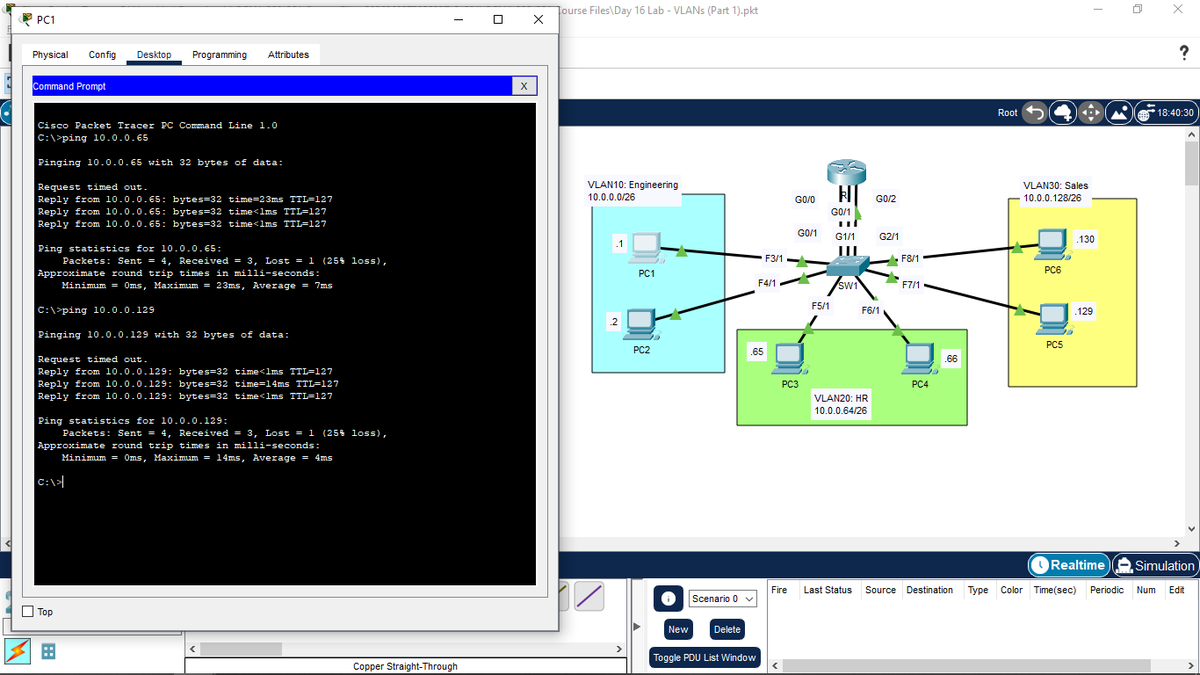This screenshot has width=1200, height=675.
Task: Select the PC1 computer in topology
Action: coord(646,247)
